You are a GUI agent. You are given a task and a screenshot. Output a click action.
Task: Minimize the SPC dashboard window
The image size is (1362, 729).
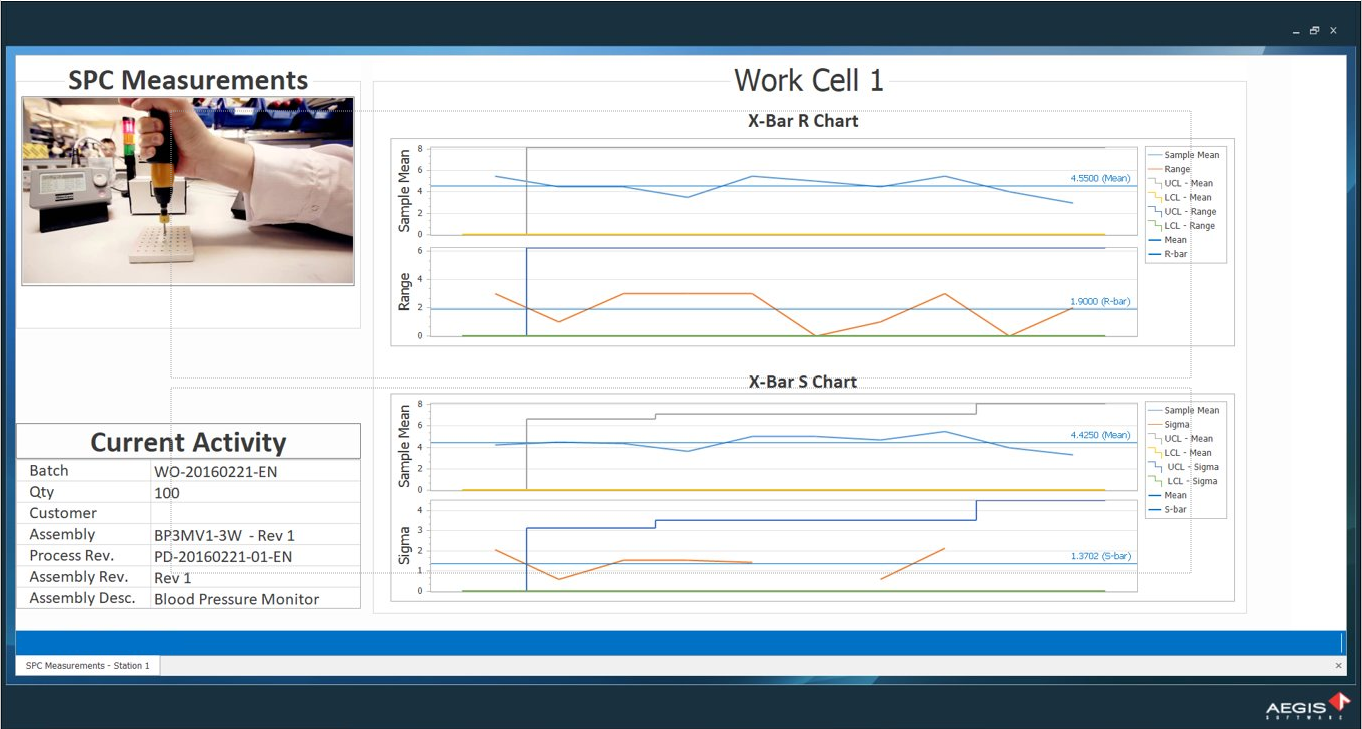pos(1296,31)
